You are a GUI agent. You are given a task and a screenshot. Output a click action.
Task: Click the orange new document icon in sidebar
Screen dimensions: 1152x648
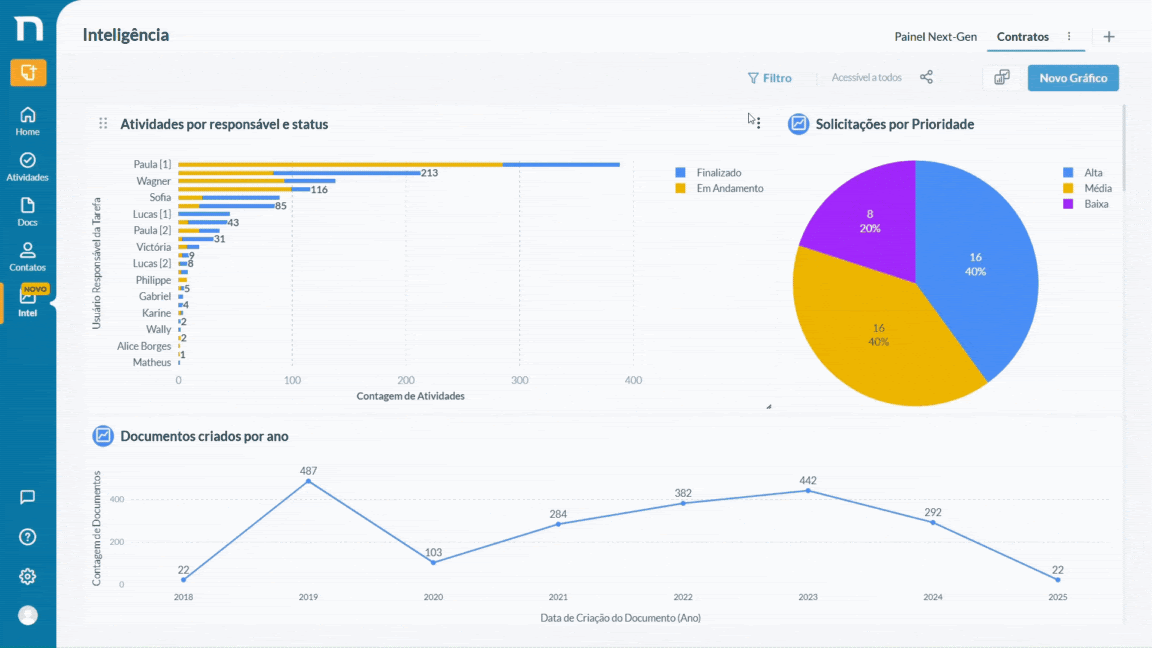28,73
